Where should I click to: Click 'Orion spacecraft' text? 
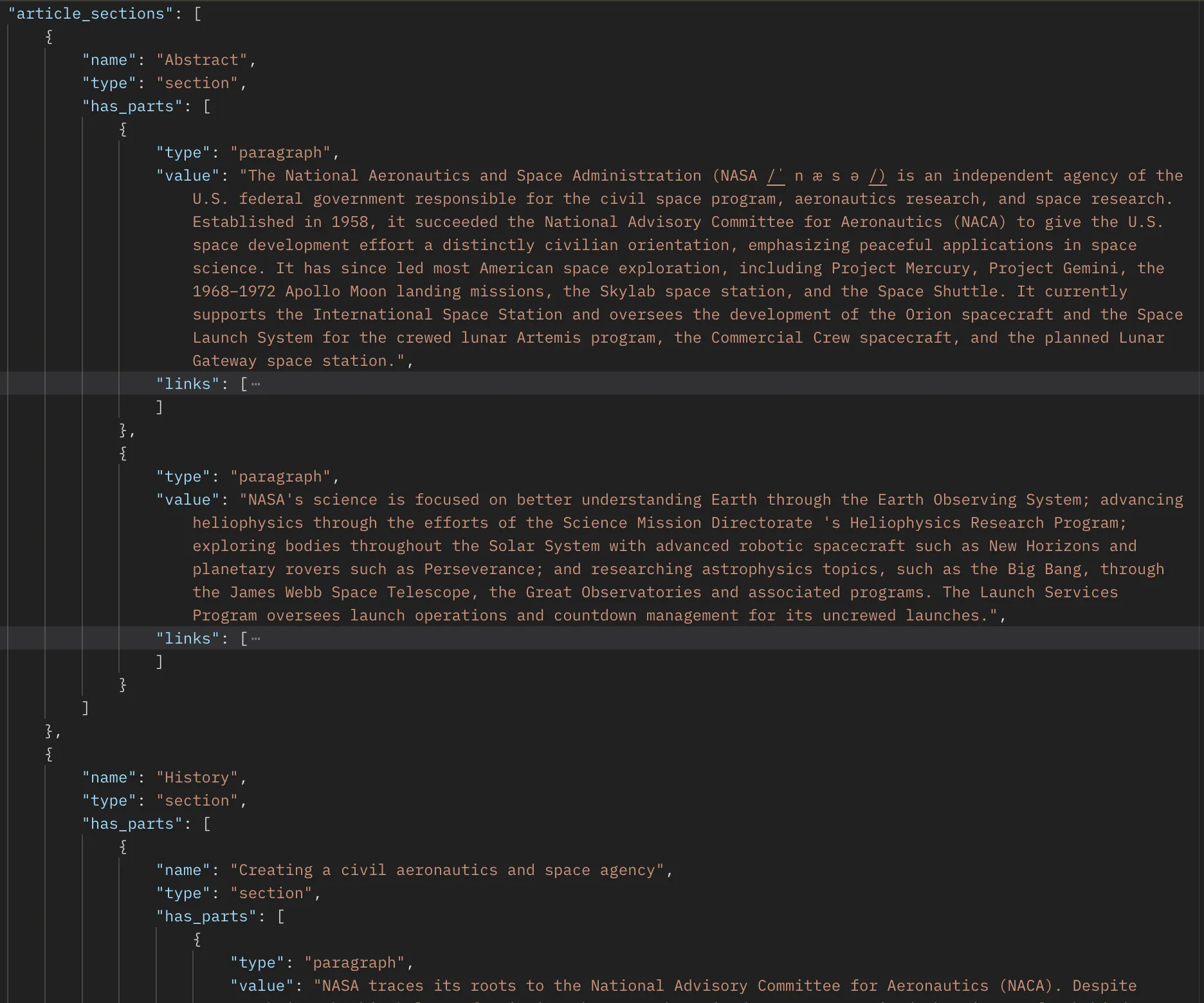click(x=980, y=314)
